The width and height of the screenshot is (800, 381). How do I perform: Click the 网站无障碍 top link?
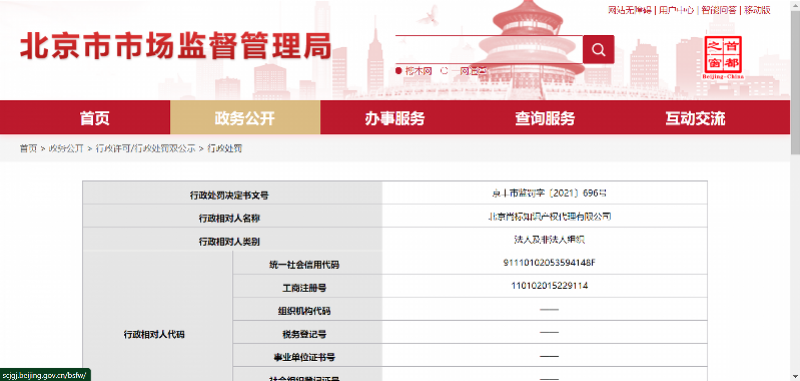(630, 10)
